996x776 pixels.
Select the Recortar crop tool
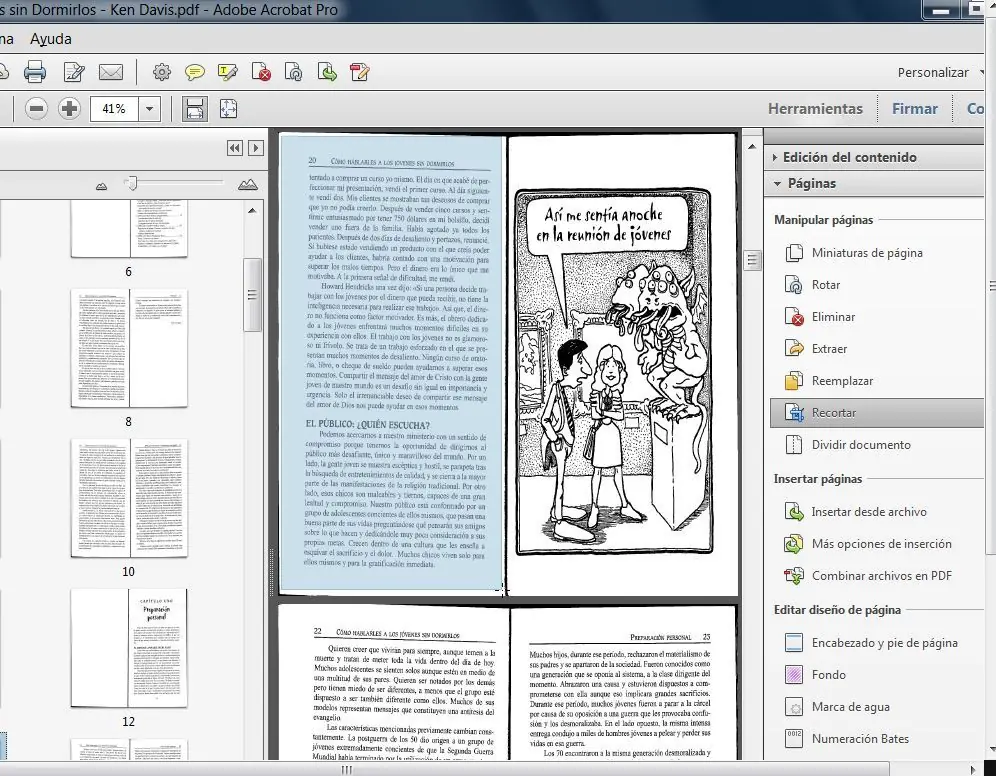pos(876,413)
